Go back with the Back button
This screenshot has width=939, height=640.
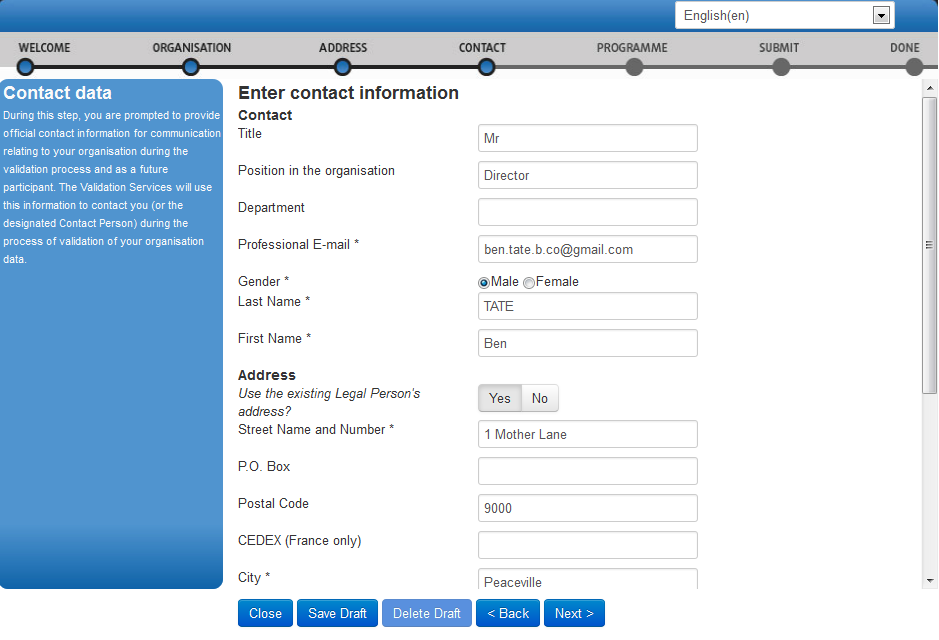tap(508, 613)
